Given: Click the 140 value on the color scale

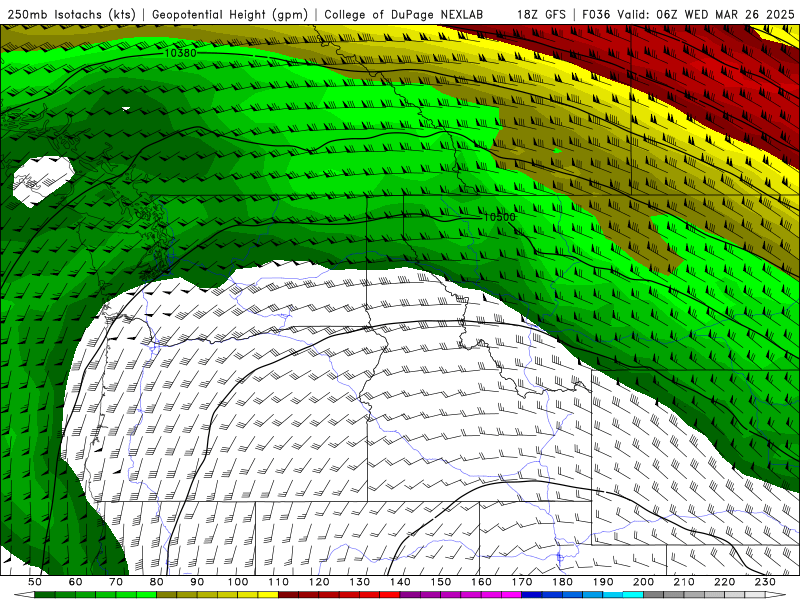Looking at the screenshot, I should 400,582.
